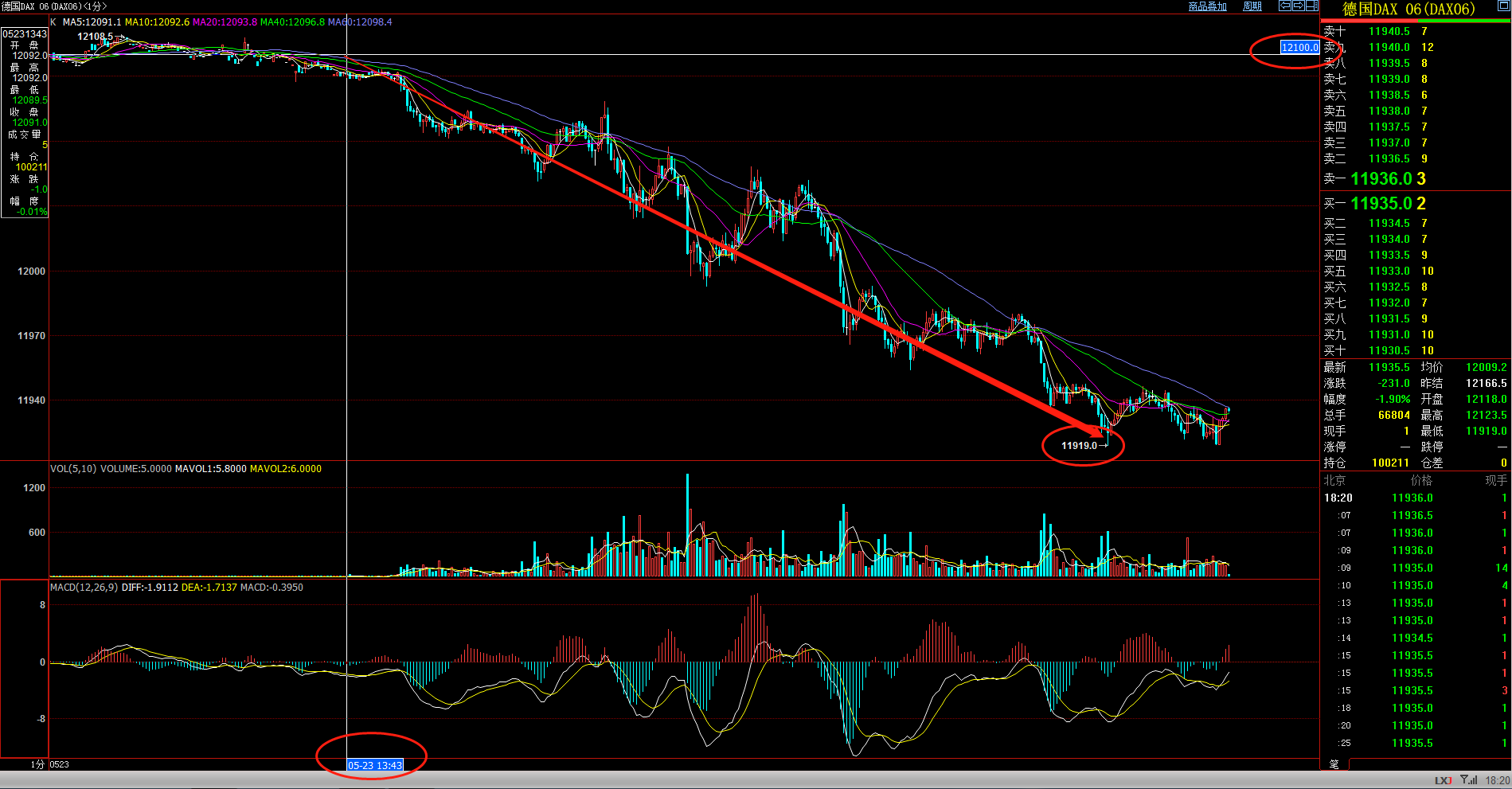Click the DEA:-1.7137 value
Image resolution: width=1512 pixels, height=789 pixels.
(209, 588)
